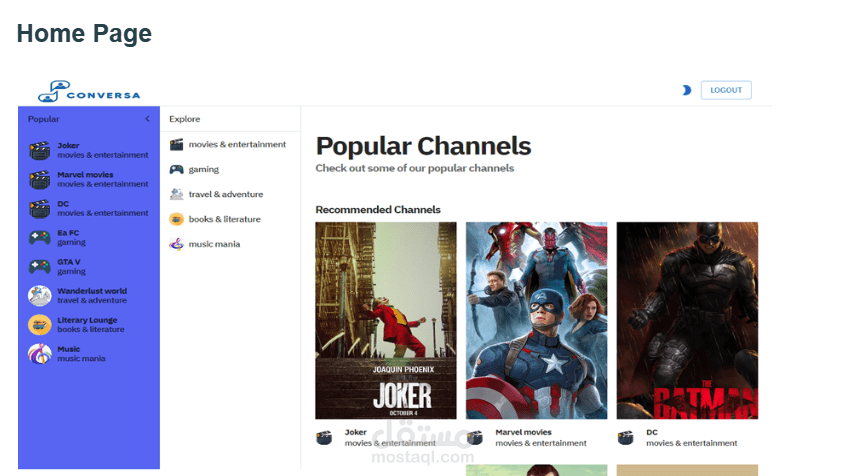The height and width of the screenshot is (476, 846).
Task: Click the Popular Channels heading
Action: coord(424,146)
